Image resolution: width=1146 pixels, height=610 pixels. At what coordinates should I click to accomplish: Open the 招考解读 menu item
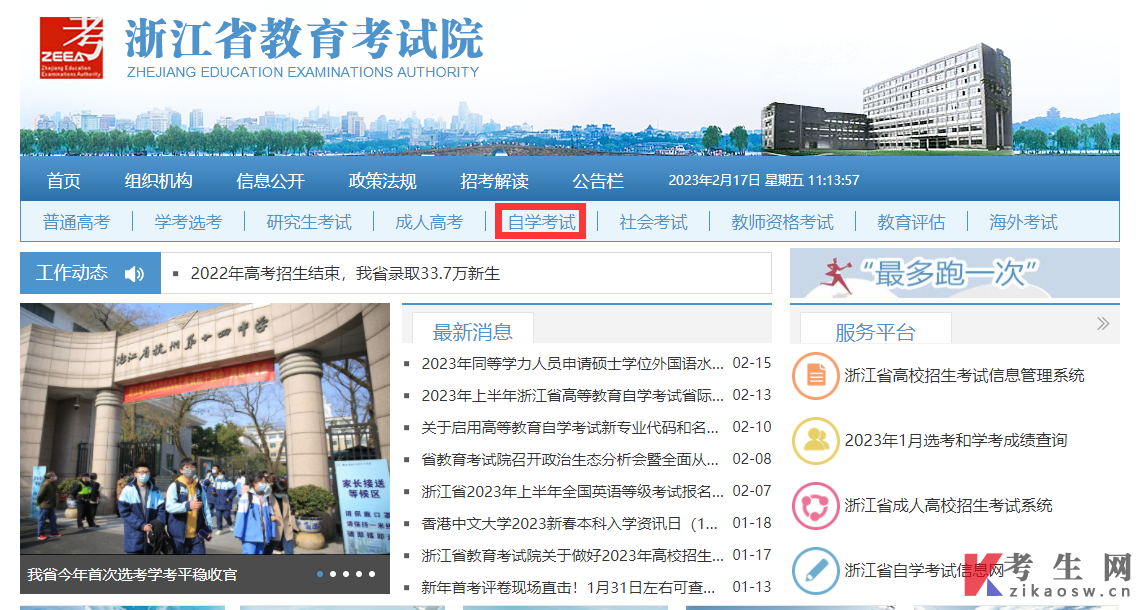(x=495, y=180)
